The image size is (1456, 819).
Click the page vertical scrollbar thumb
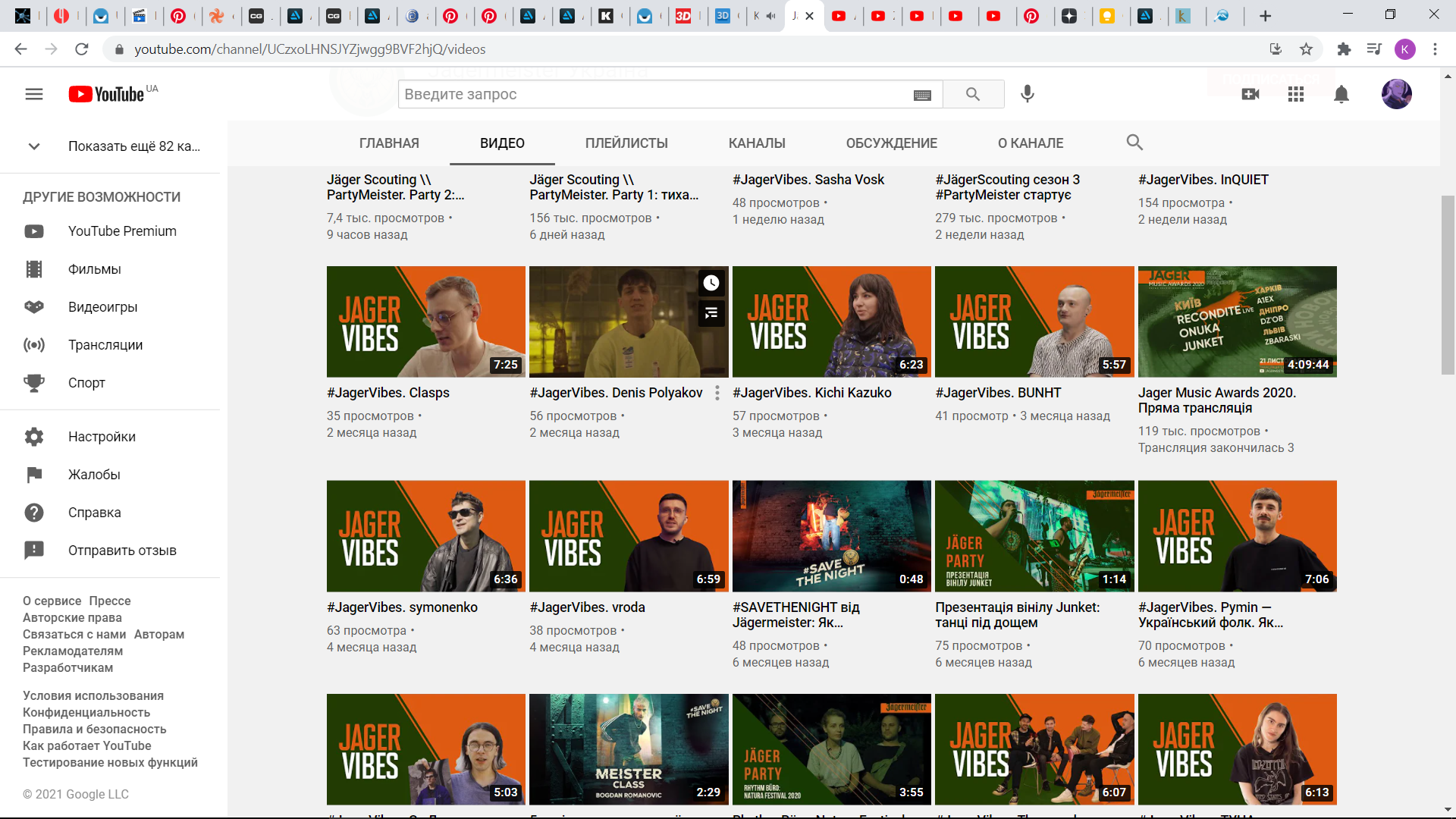[1448, 284]
